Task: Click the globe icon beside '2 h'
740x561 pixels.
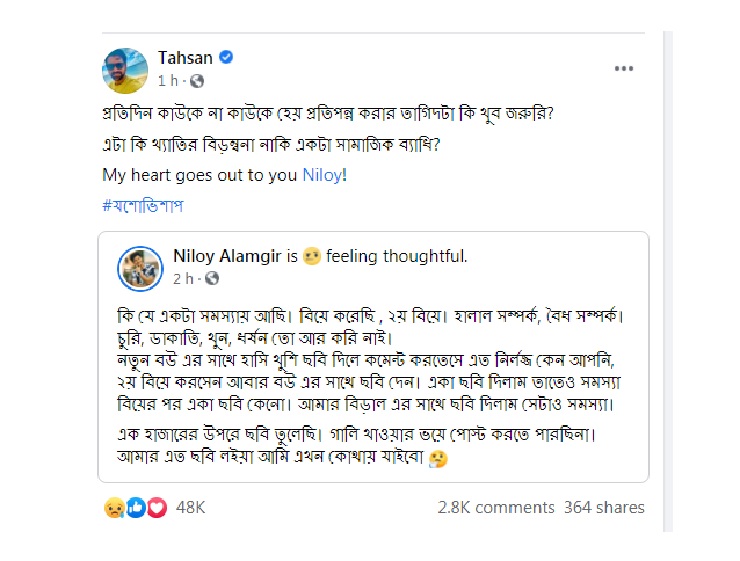Action: pos(212,278)
